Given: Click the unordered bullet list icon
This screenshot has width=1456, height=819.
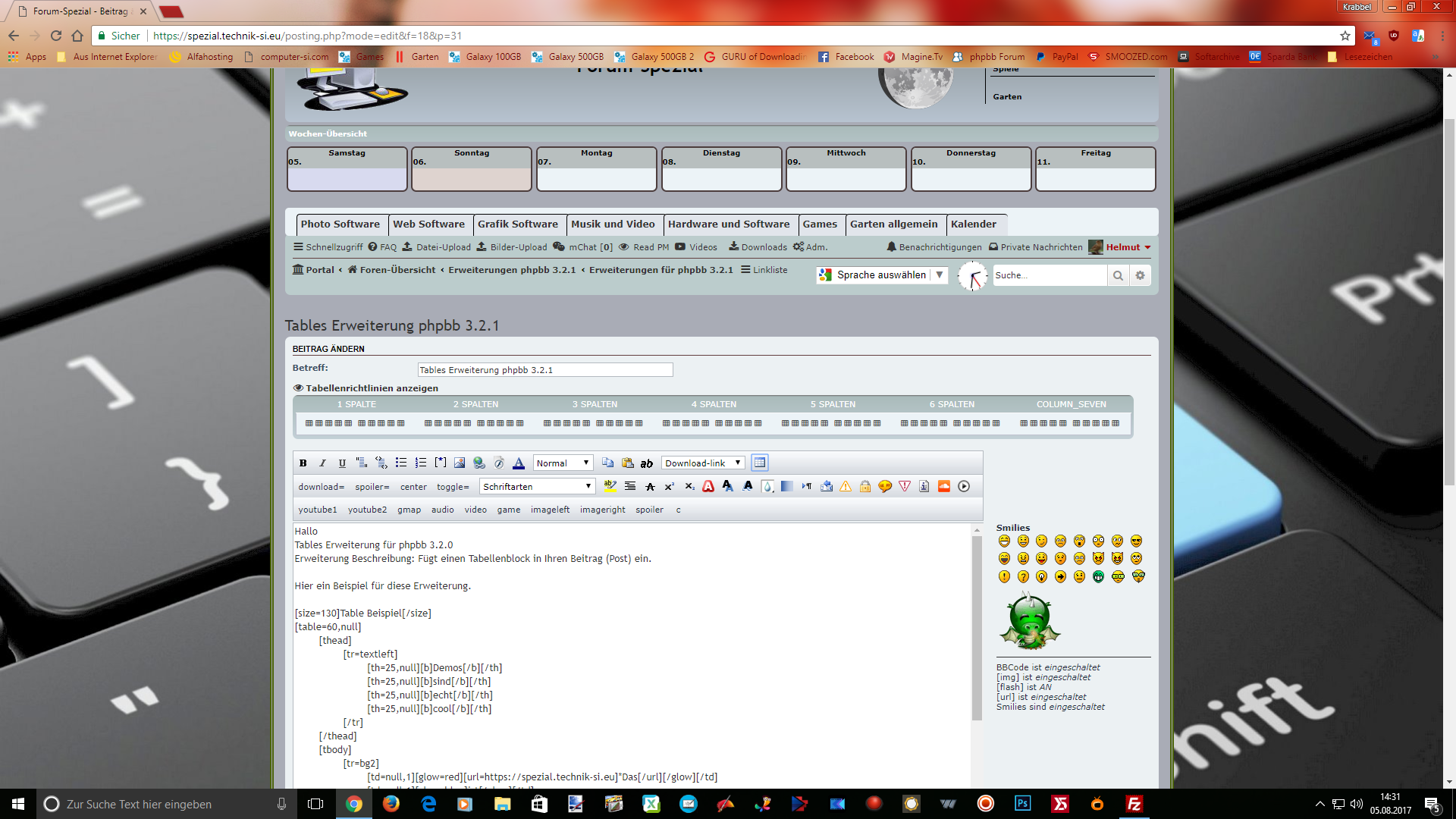Looking at the screenshot, I should tap(401, 463).
